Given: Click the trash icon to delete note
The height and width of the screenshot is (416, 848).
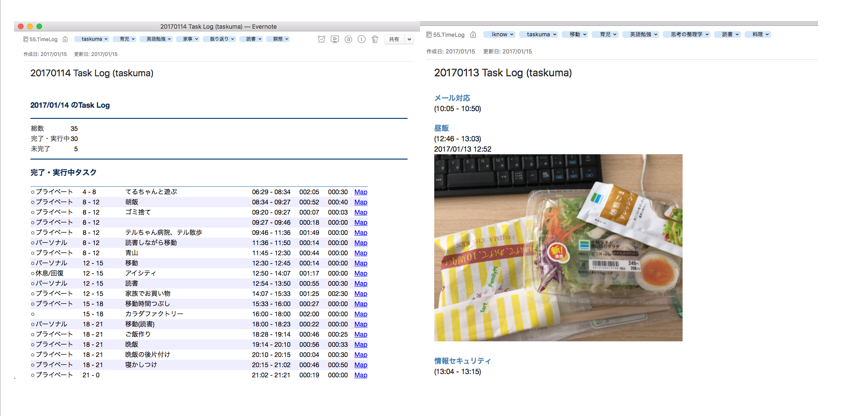Looking at the screenshot, I should 375,40.
